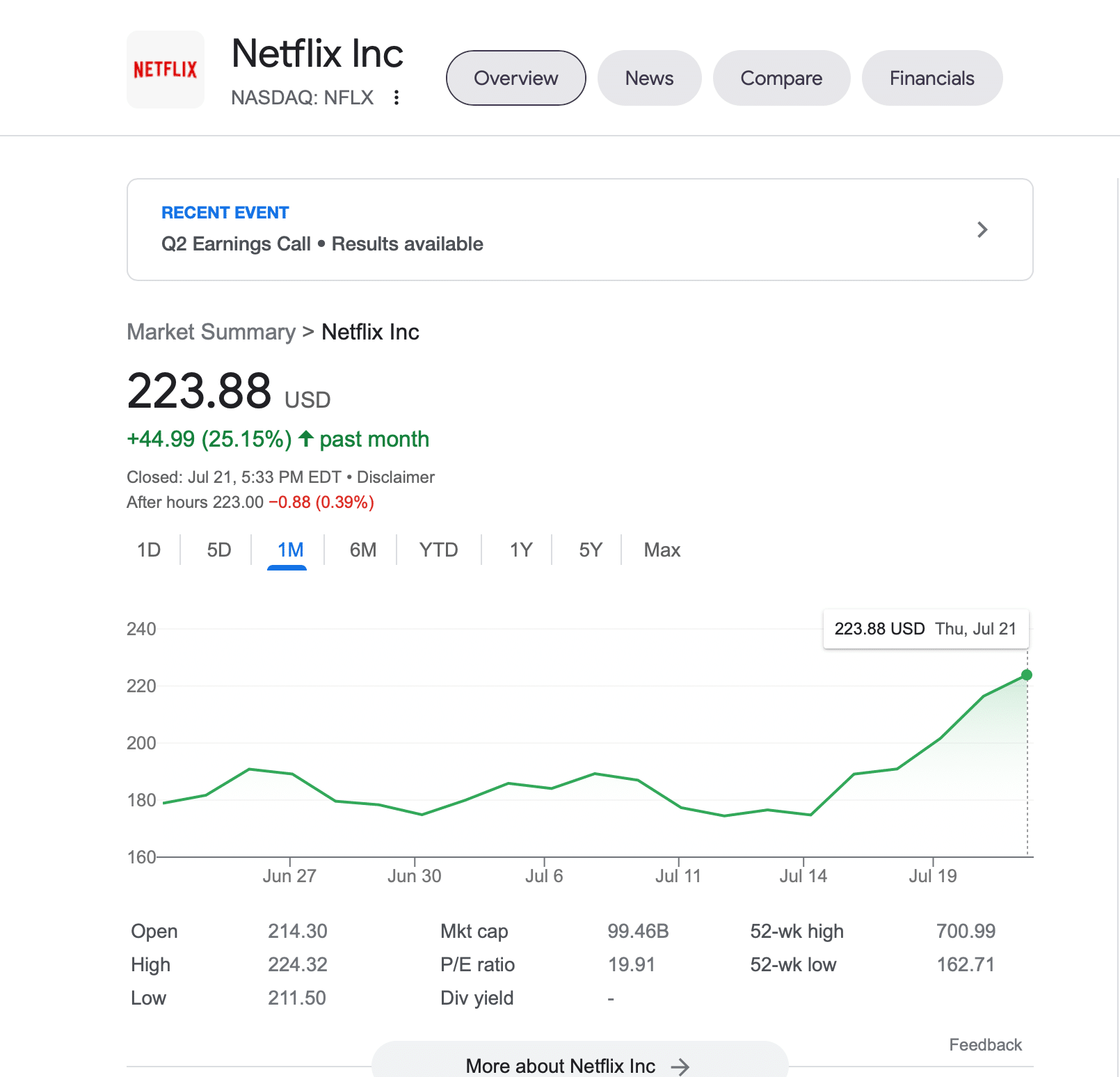Click the P/E ratio value 19.91
This screenshot has width=1120, height=1077.
click(x=632, y=964)
